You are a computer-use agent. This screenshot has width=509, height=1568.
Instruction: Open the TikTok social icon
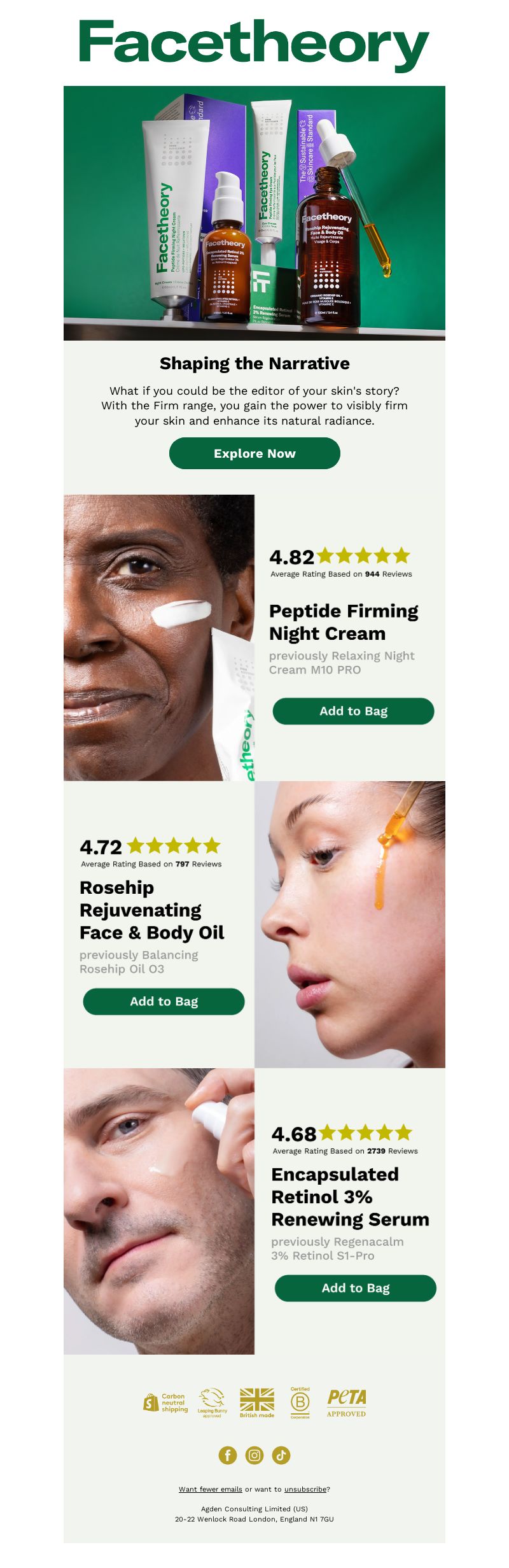pyautogui.click(x=281, y=1455)
